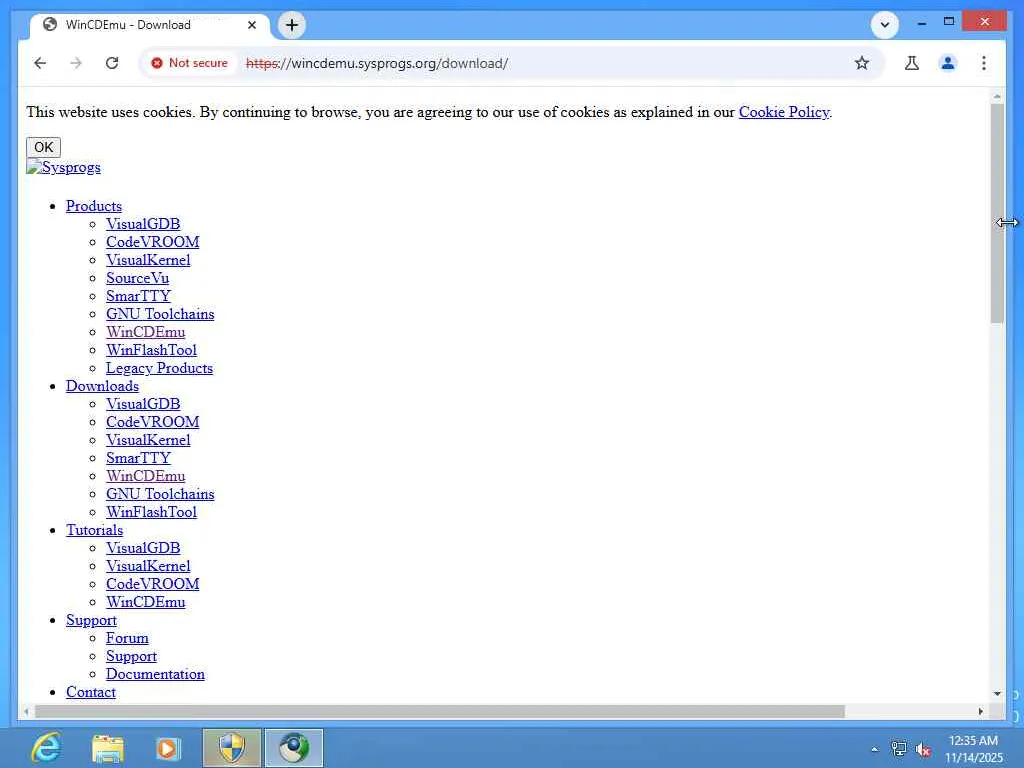Click the browser forward arrow
This screenshot has height=768, width=1024.
coord(76,63)
